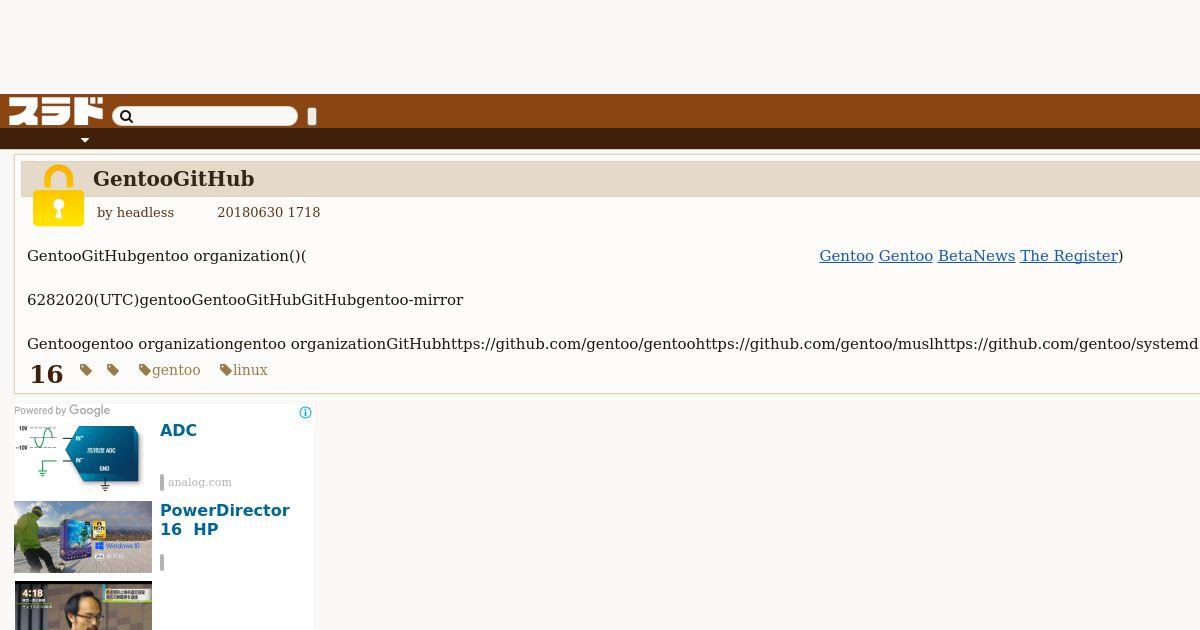This screenshot has width=1200, height=630.
Task: Open The Register source link
Action: [1068, 256]
